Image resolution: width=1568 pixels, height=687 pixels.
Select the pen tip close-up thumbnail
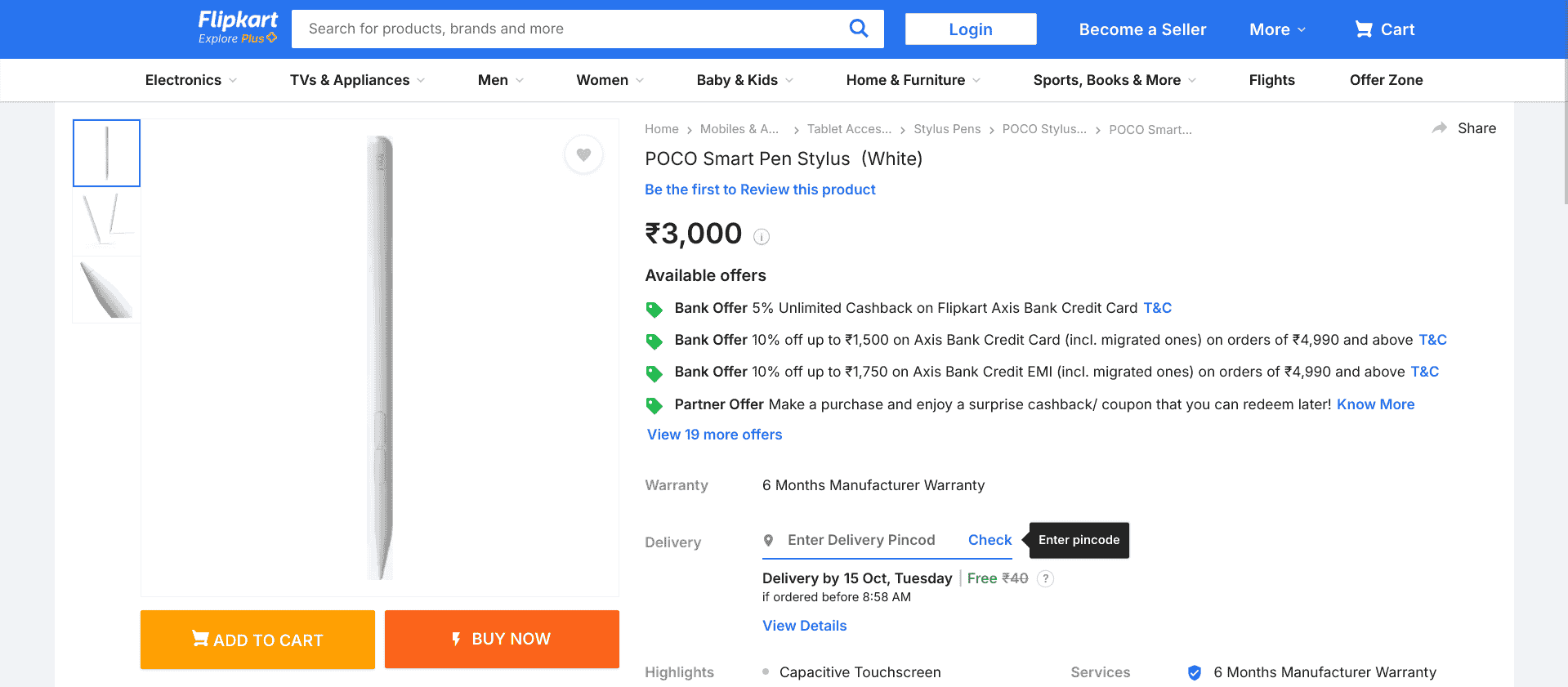tap(106, 289)
